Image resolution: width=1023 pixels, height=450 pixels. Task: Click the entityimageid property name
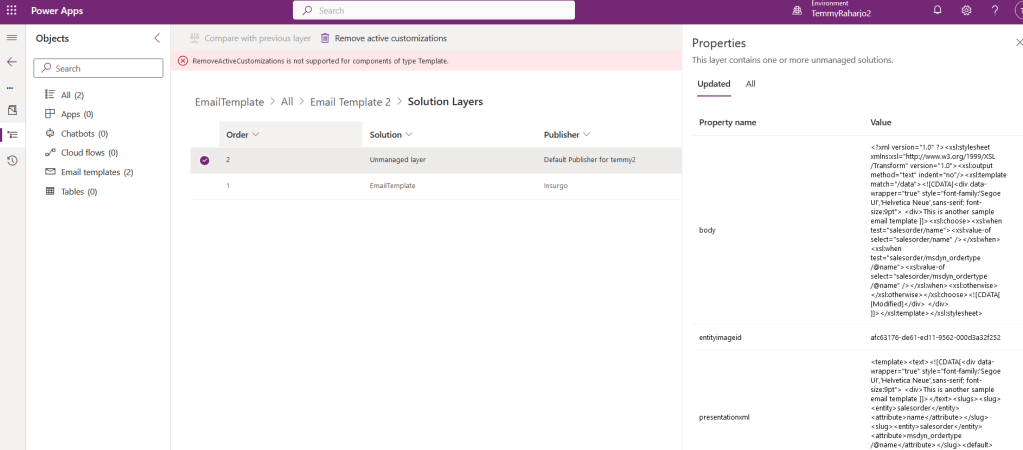pyautogui.click(x=720, y=337)
